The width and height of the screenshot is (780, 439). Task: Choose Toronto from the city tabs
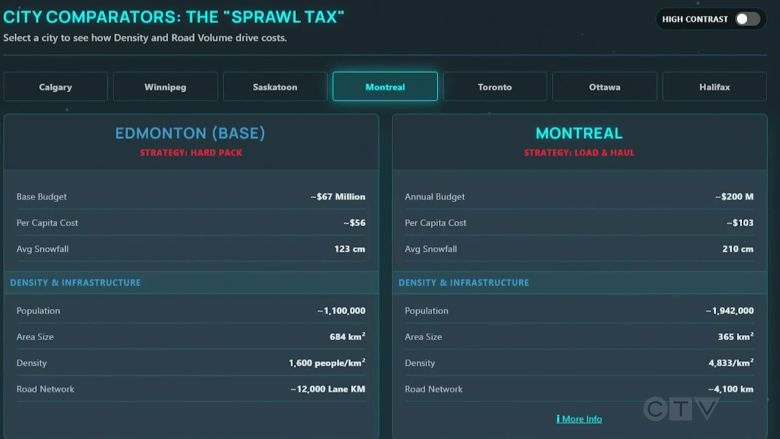(x=495, y=87)
